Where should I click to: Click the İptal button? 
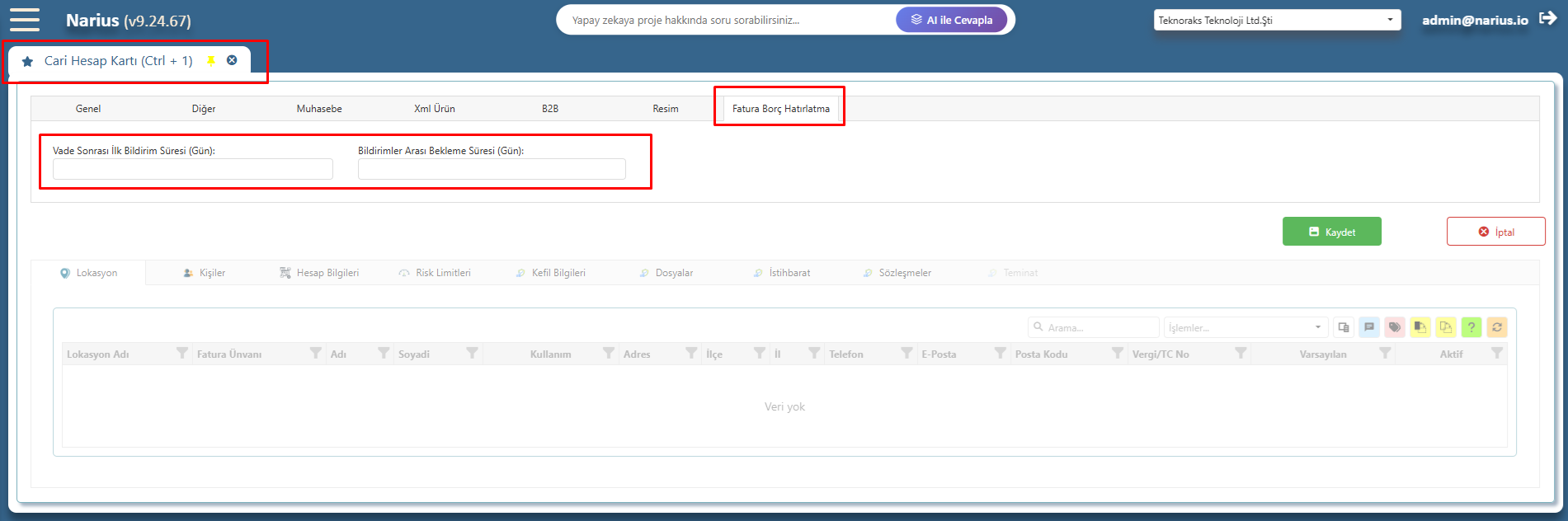(1496, 232)
